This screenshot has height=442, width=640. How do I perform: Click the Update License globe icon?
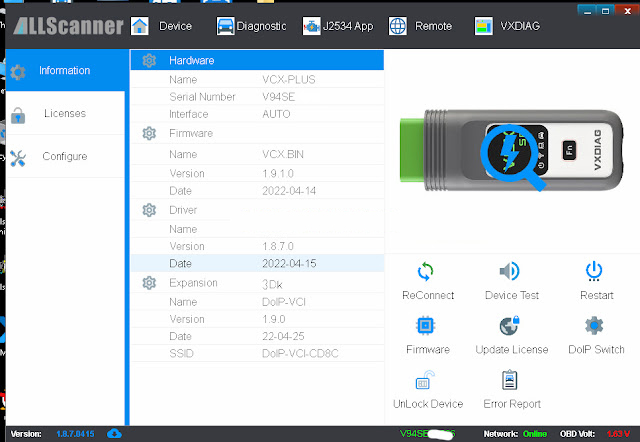(509, 326)
